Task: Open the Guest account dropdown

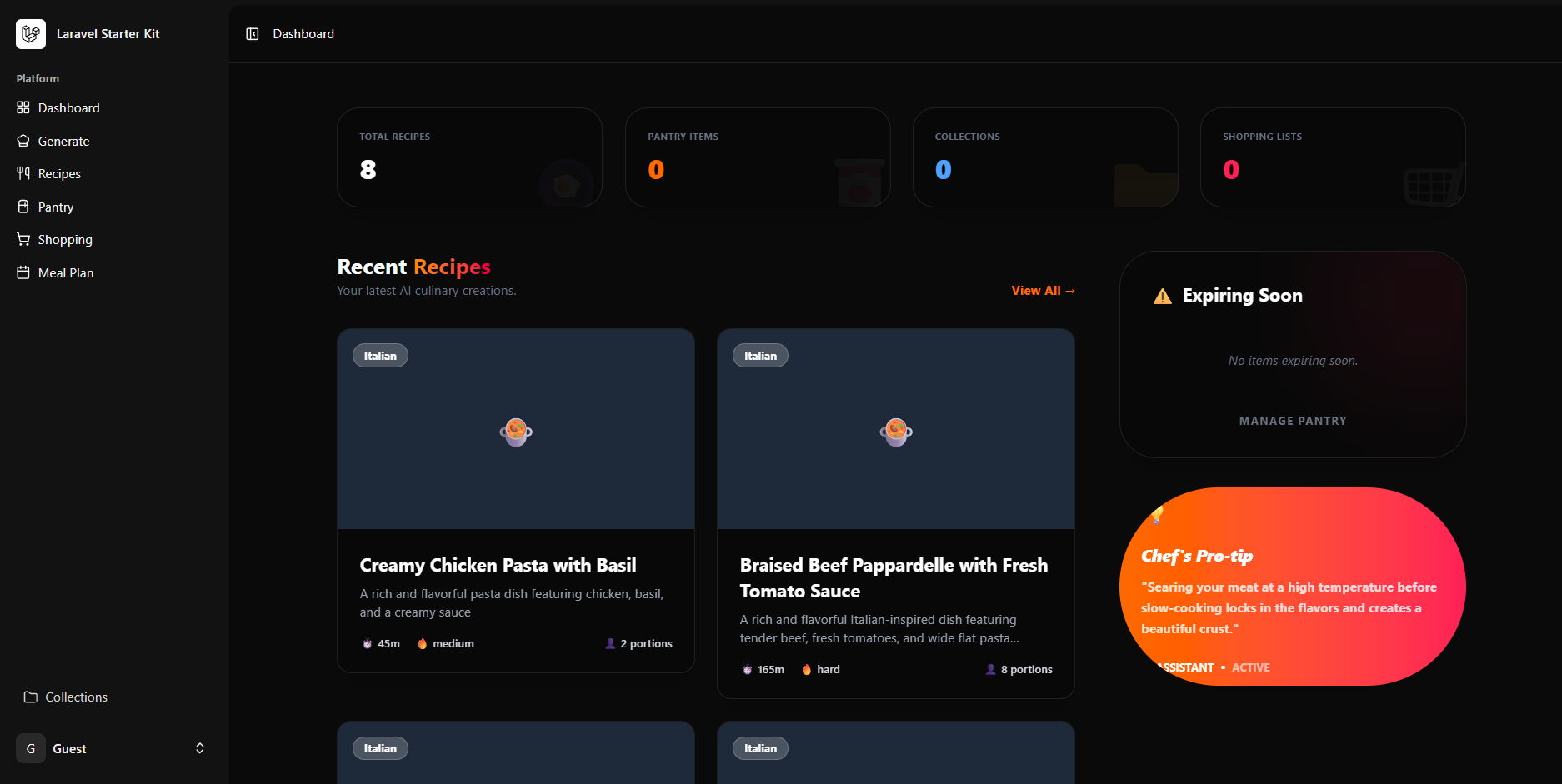Action: tap(69, 749)
